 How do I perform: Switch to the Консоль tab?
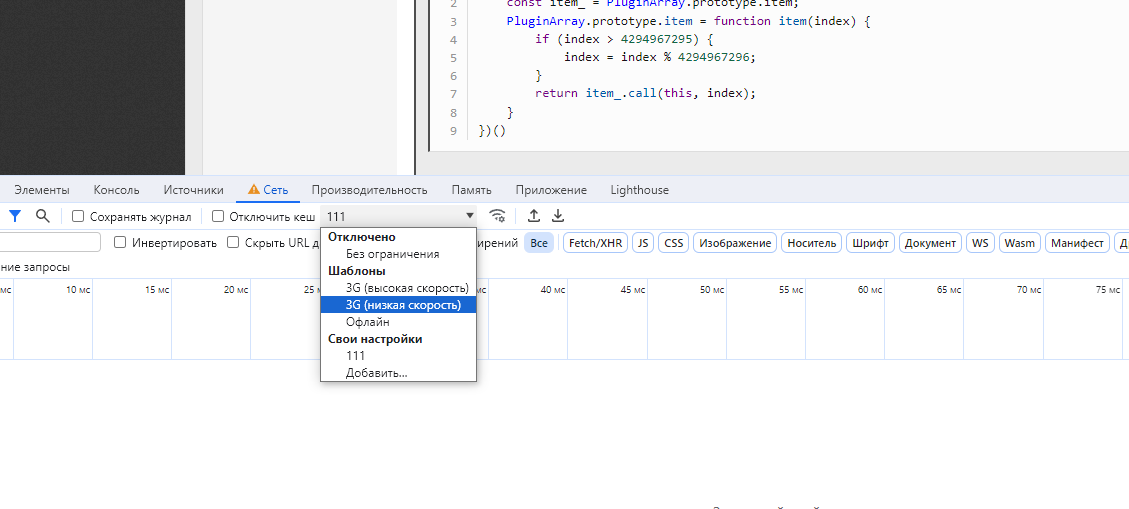coord(116,190)
